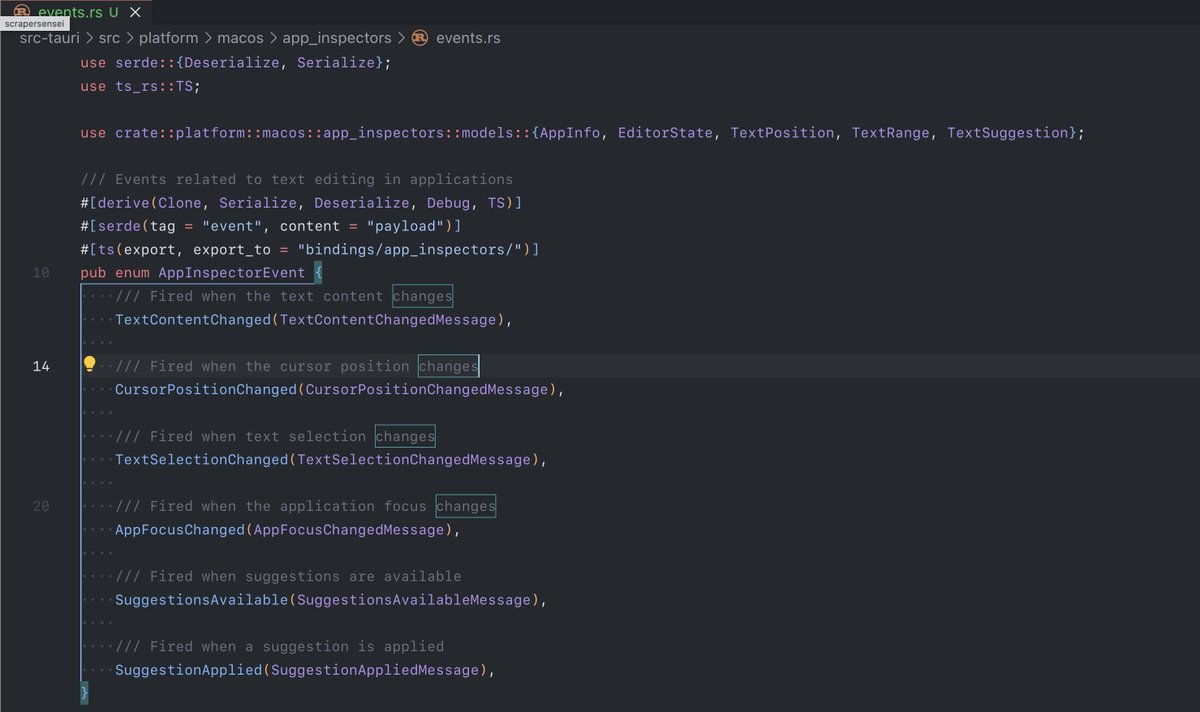Open src-tauri breadcrumb segment
1200x712 pixels.
tap(49, 37)
